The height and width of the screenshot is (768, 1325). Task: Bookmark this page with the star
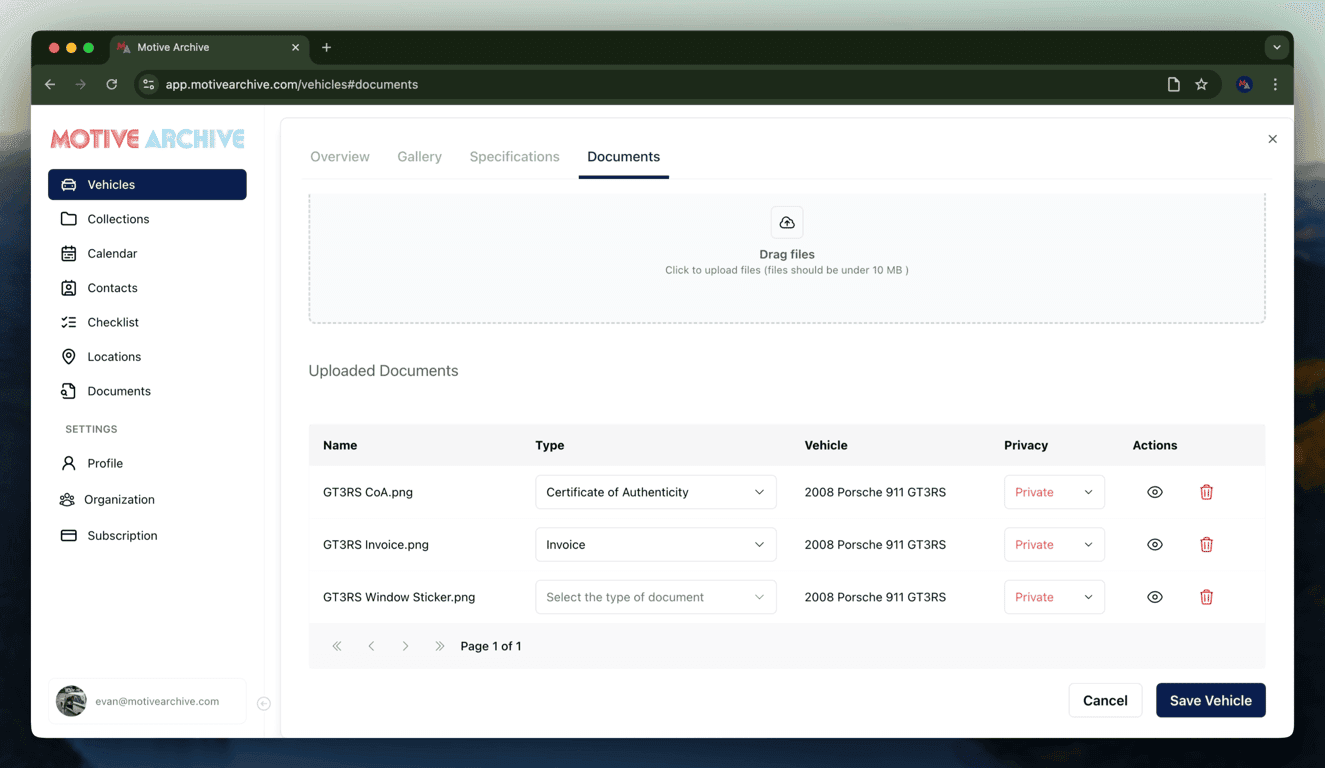click(1202, 85)
